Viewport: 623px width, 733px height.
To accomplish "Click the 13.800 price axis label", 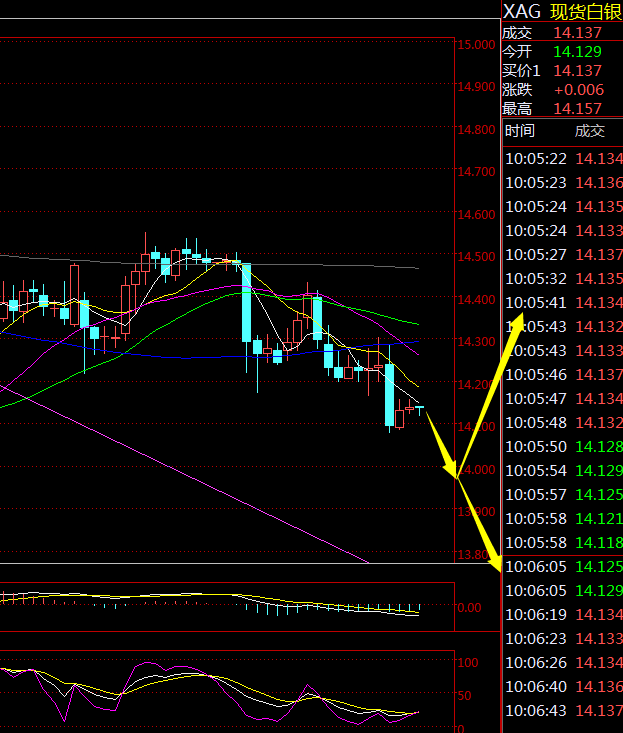I will (x=476, y=554).
